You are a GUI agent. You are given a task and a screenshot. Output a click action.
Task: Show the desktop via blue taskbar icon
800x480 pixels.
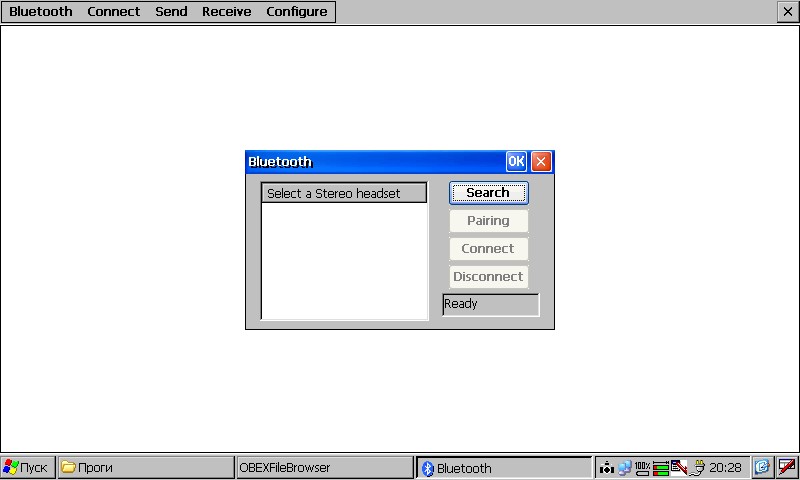762,467
